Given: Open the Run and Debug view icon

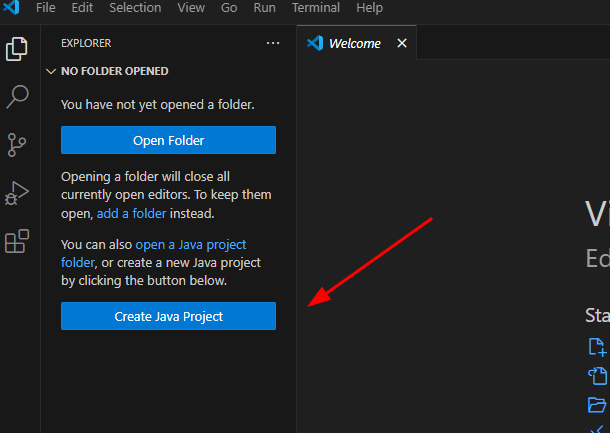Looking at the screenshot, I should (16, 193).
